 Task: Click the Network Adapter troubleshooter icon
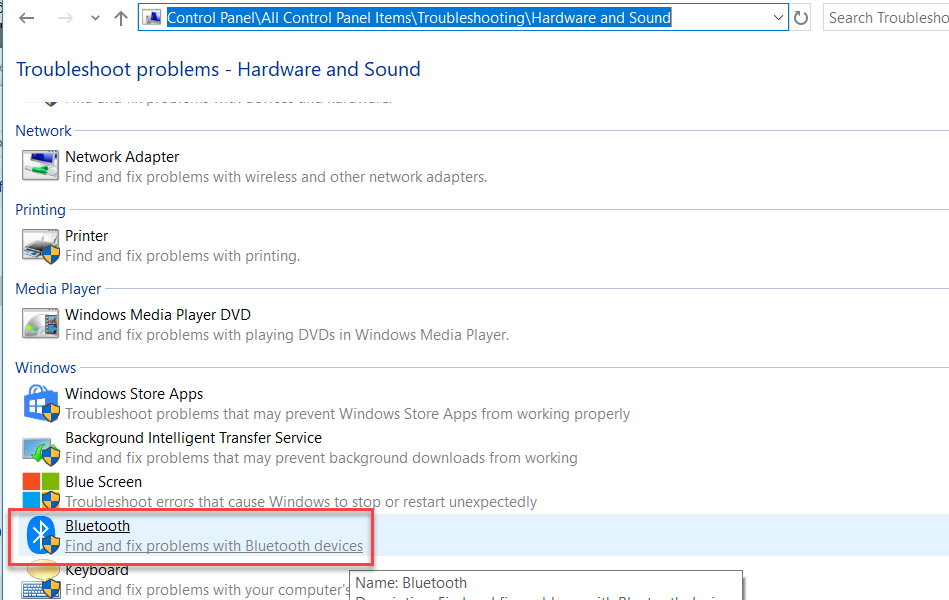coord(41,166)
